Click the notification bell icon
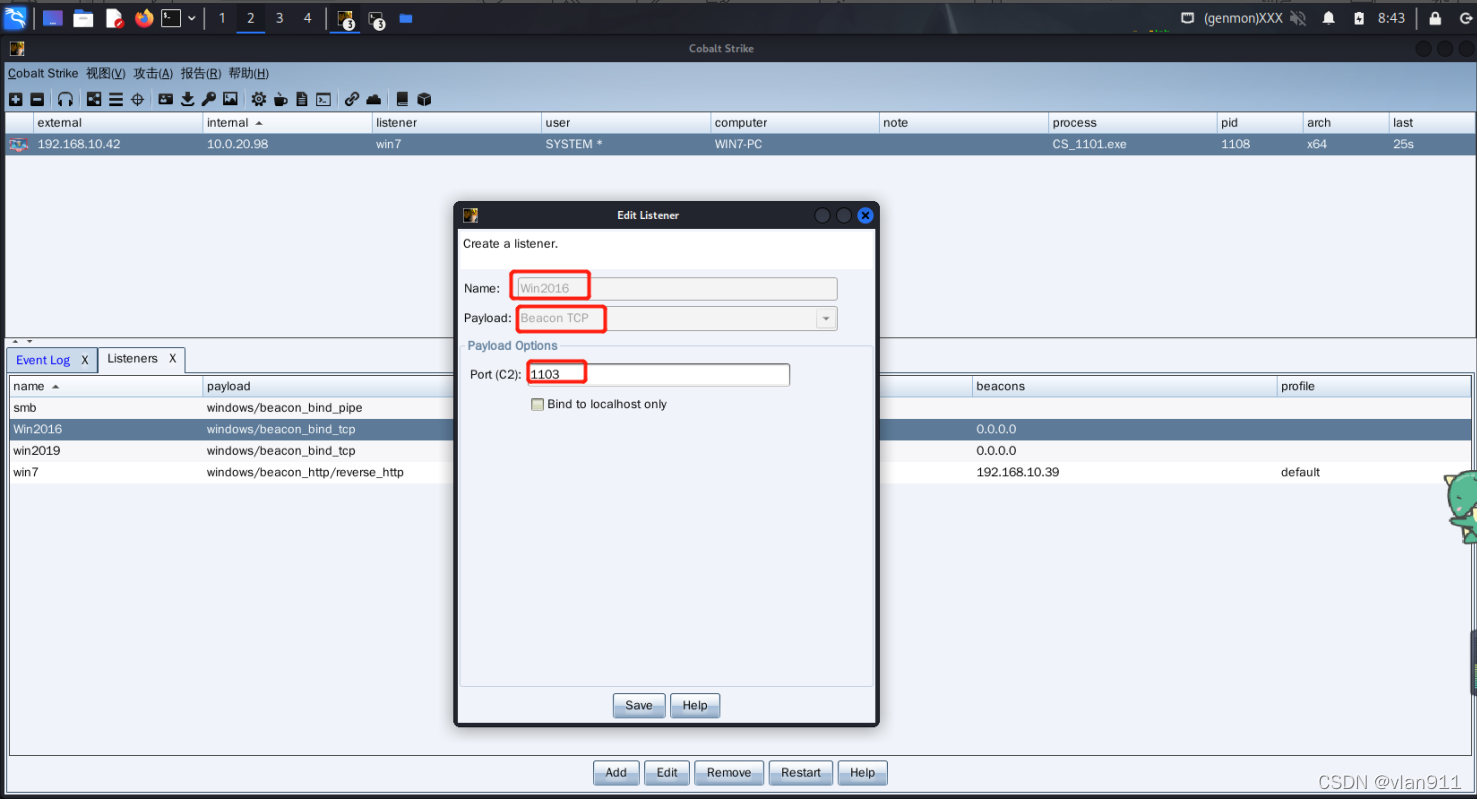Screen dimensions: 1477x799 point(1329,18)
